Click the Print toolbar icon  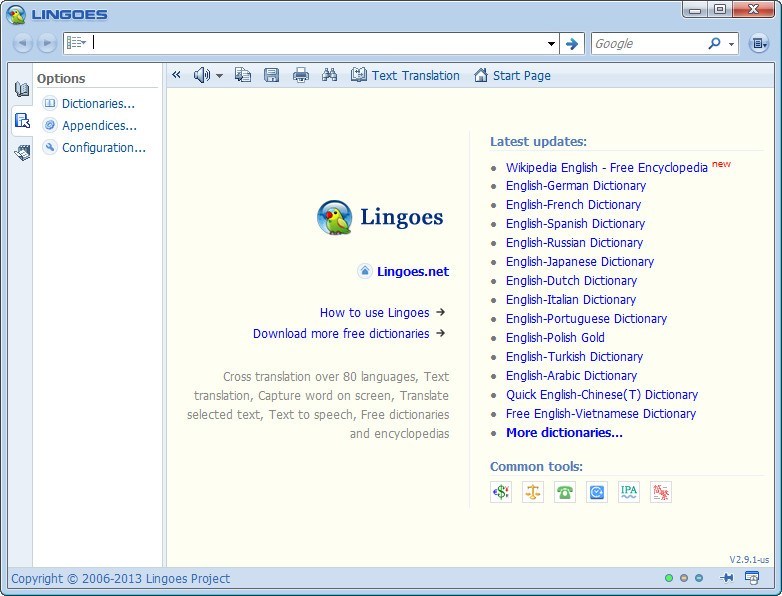[300, 75]
